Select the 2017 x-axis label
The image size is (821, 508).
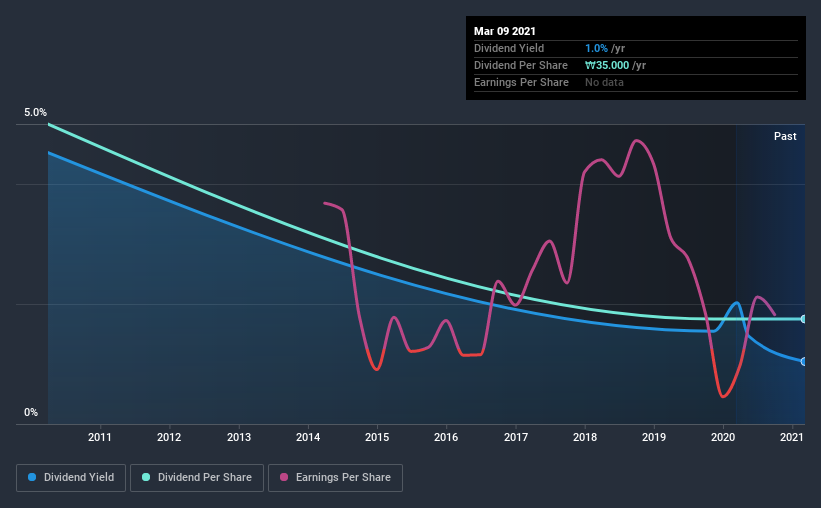516,437
